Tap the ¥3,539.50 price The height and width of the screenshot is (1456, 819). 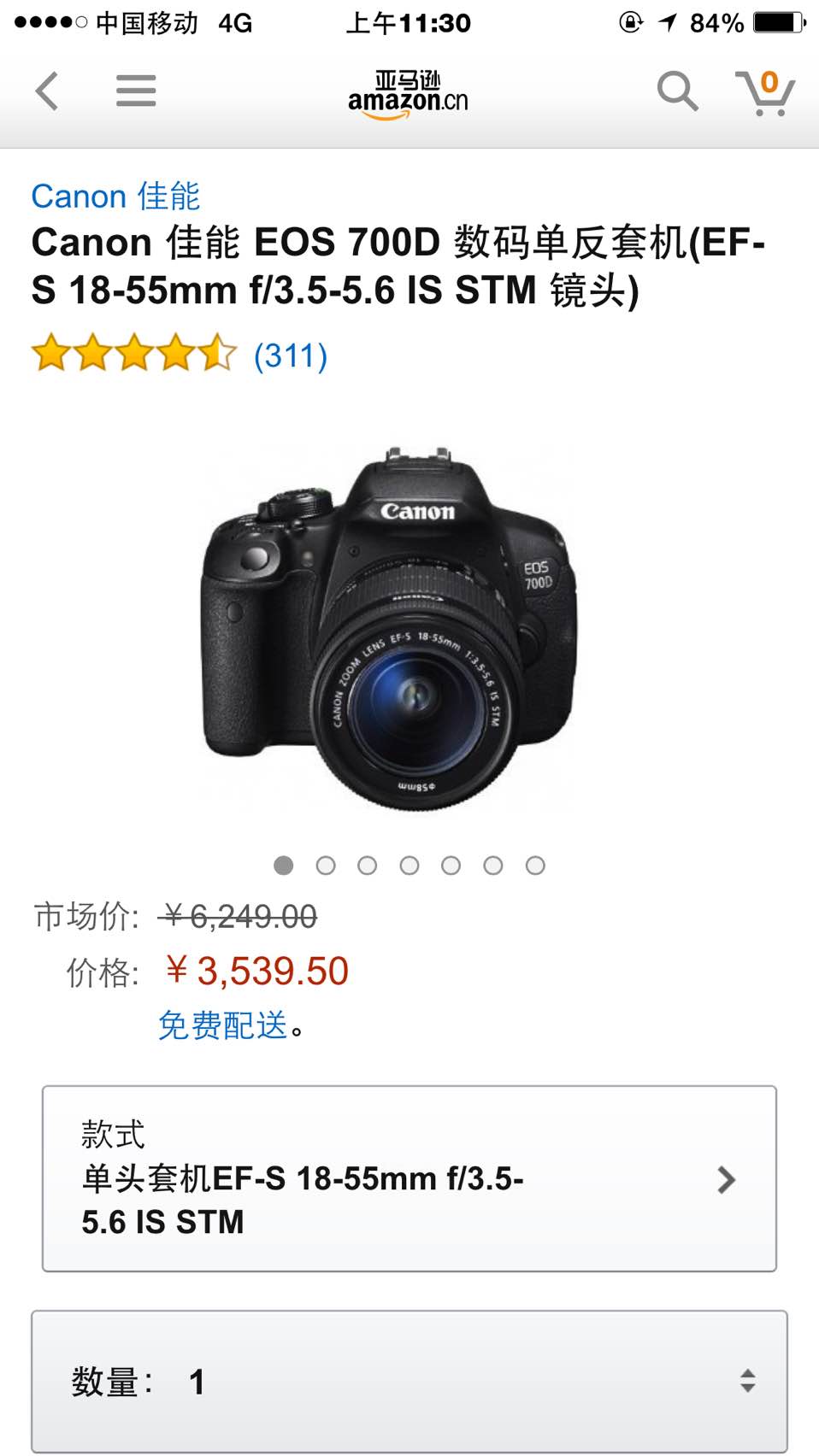[x=257, y=971]
